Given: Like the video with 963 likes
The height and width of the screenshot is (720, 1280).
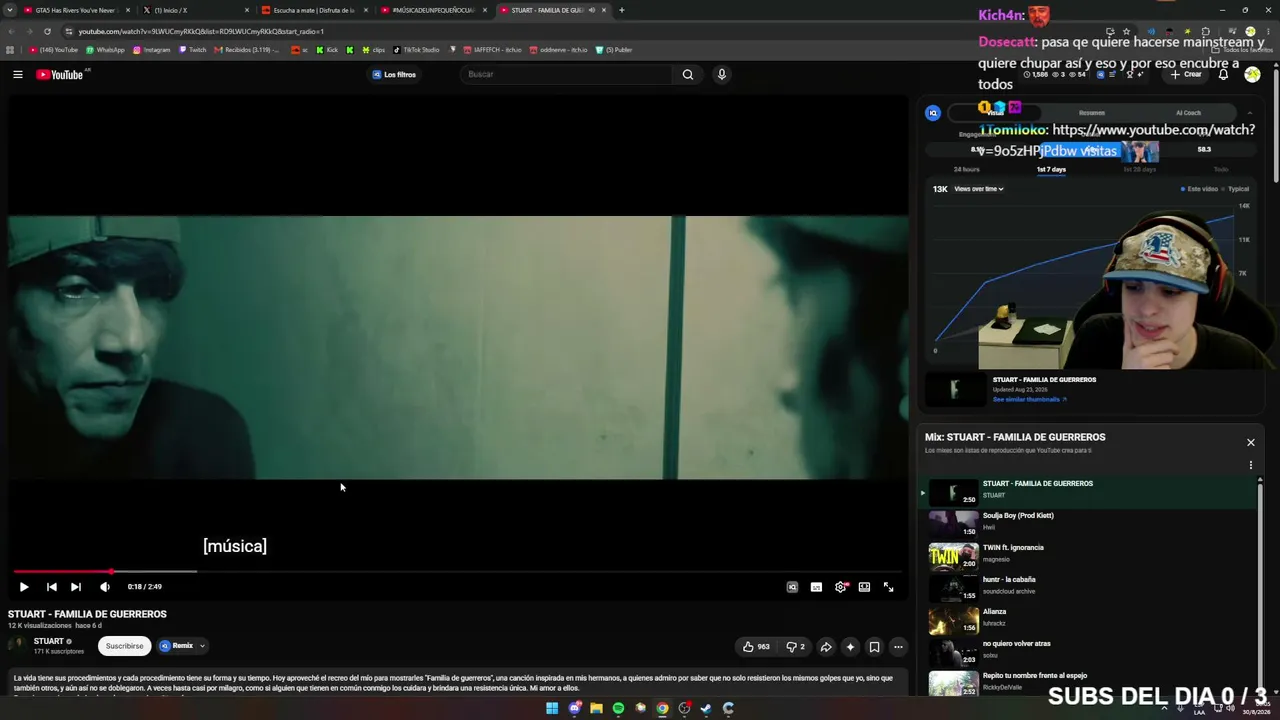Looking at the screenshot, I should coord(756,647).
